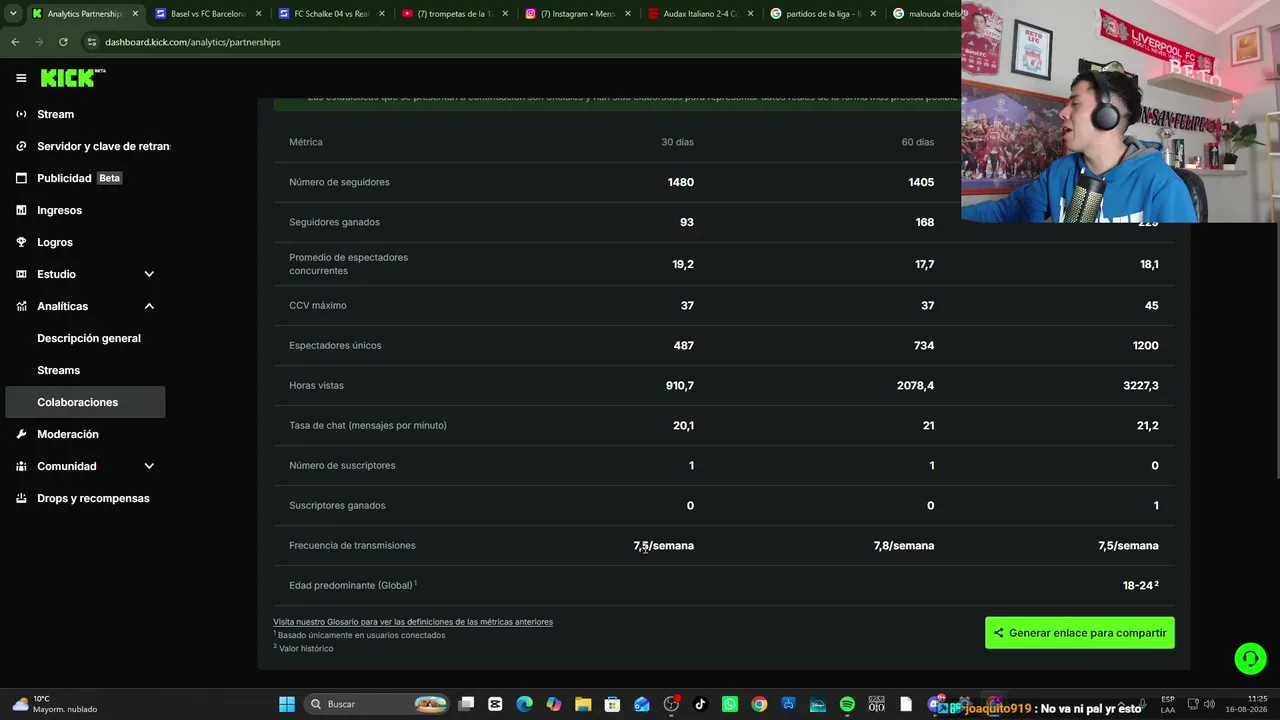Click Generar enlace para compartir button
The image size is (1280, 720).
tap(1080, 633)
